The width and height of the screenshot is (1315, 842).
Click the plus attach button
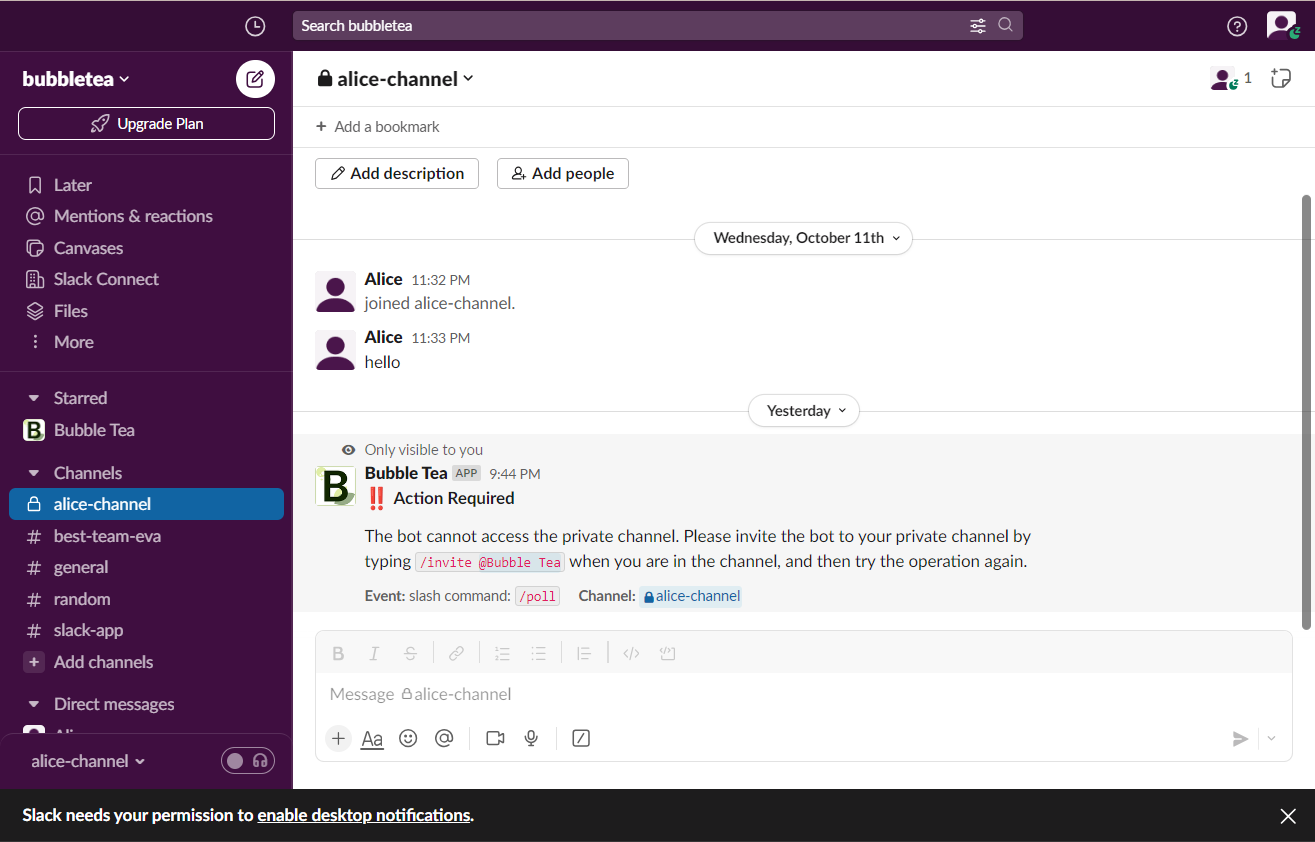coord(338,738)
